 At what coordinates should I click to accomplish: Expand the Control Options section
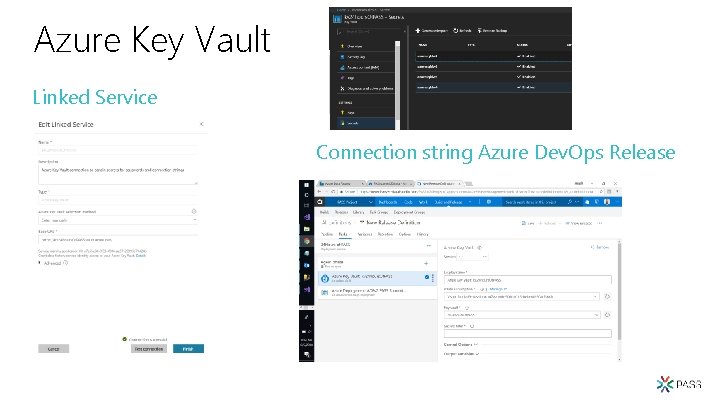461,344
